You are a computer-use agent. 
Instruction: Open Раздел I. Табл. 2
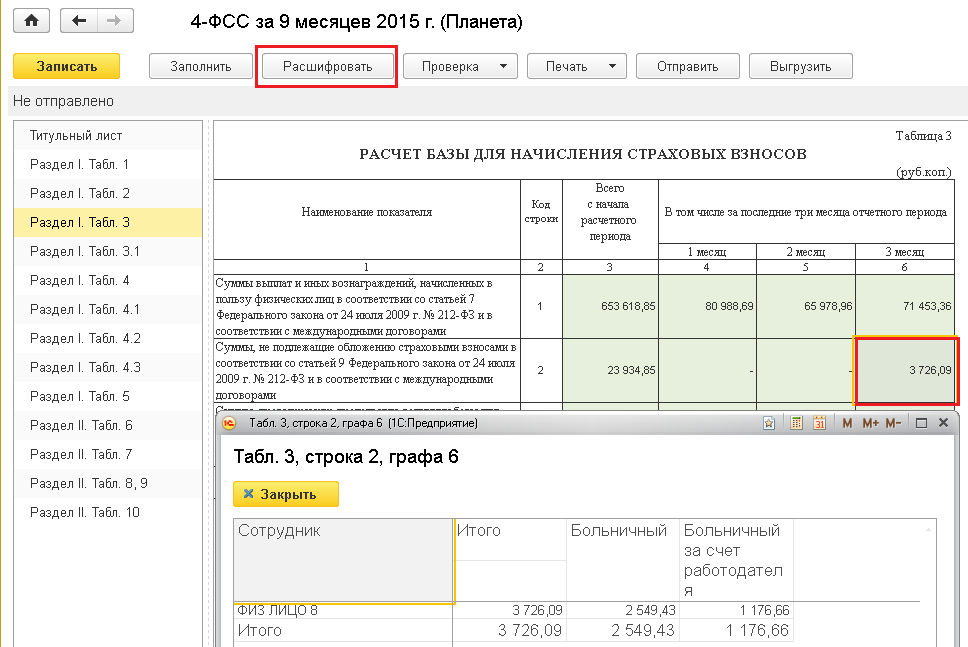(108, 193)
